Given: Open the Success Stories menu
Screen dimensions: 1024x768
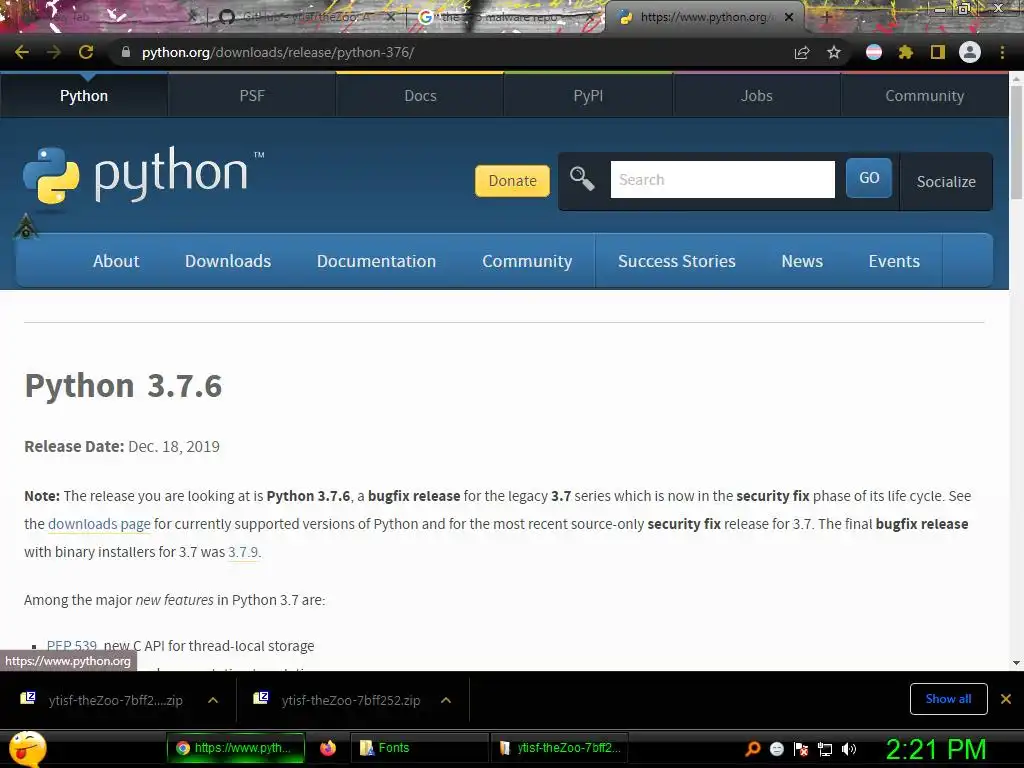Looking at the screenshot, I should click(677, 261).
